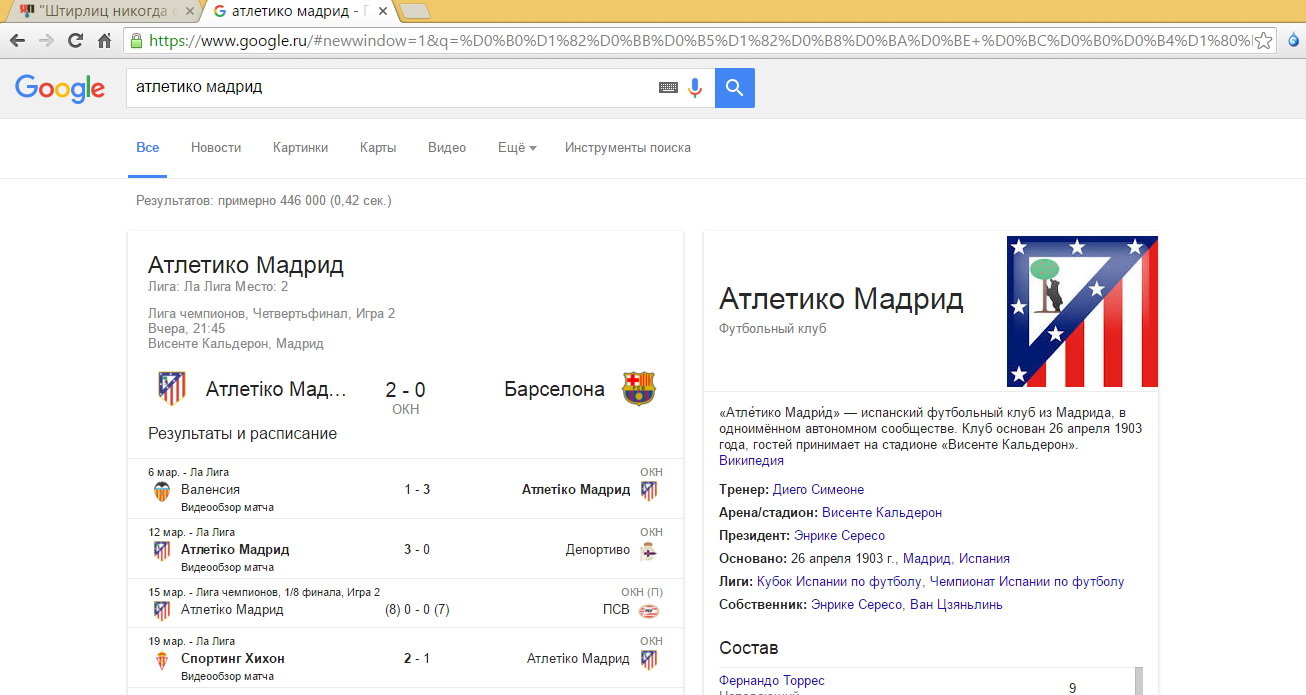Click the Футбольный клуб subtitle
The height and width of the screenshot is (695, 1306).
click(x=773, y=329)
